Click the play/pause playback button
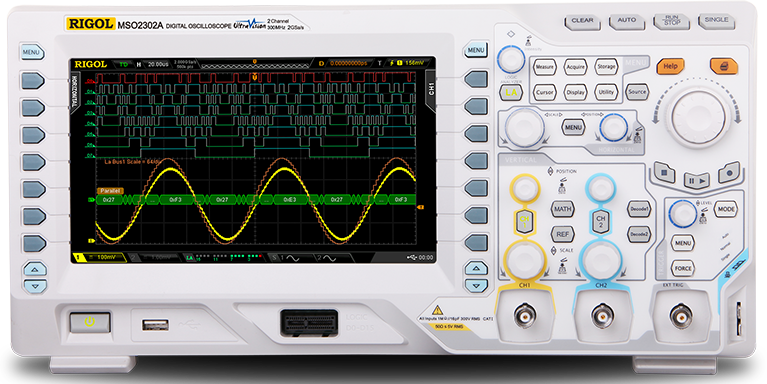This screenshot has height=384, width=767. 697,180
